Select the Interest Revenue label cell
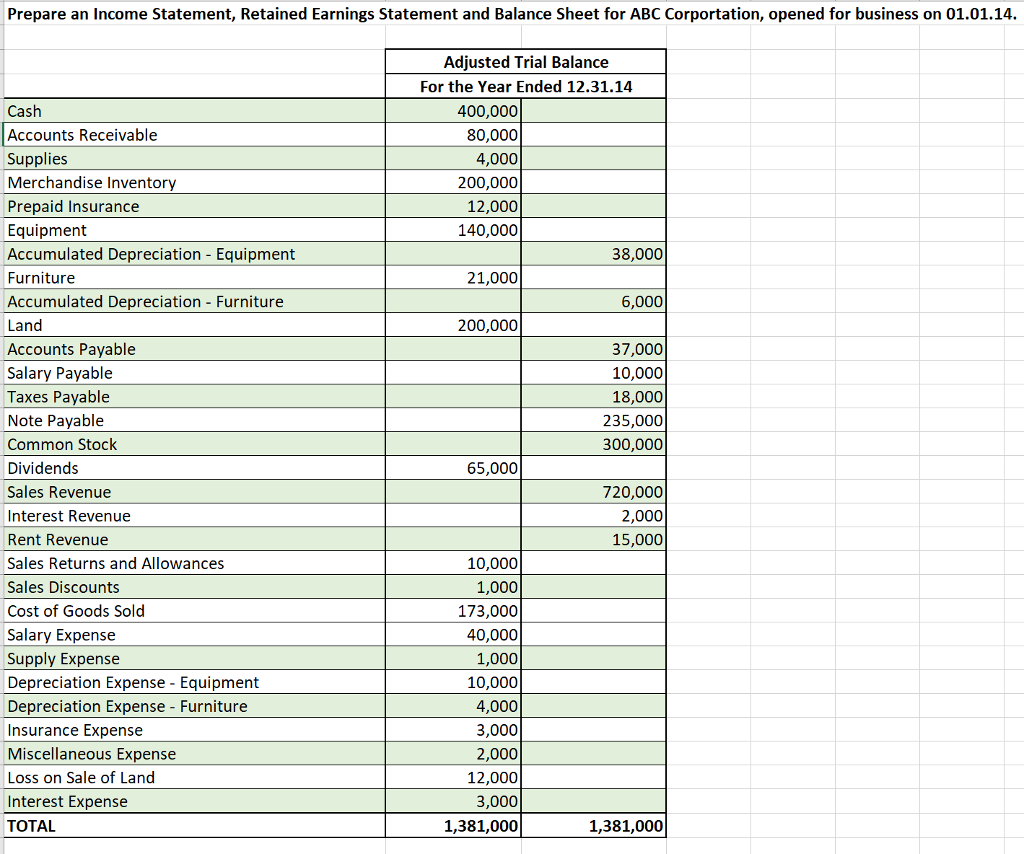The image size is (1024, 854). pyautogui.click(x=68, y=515)
